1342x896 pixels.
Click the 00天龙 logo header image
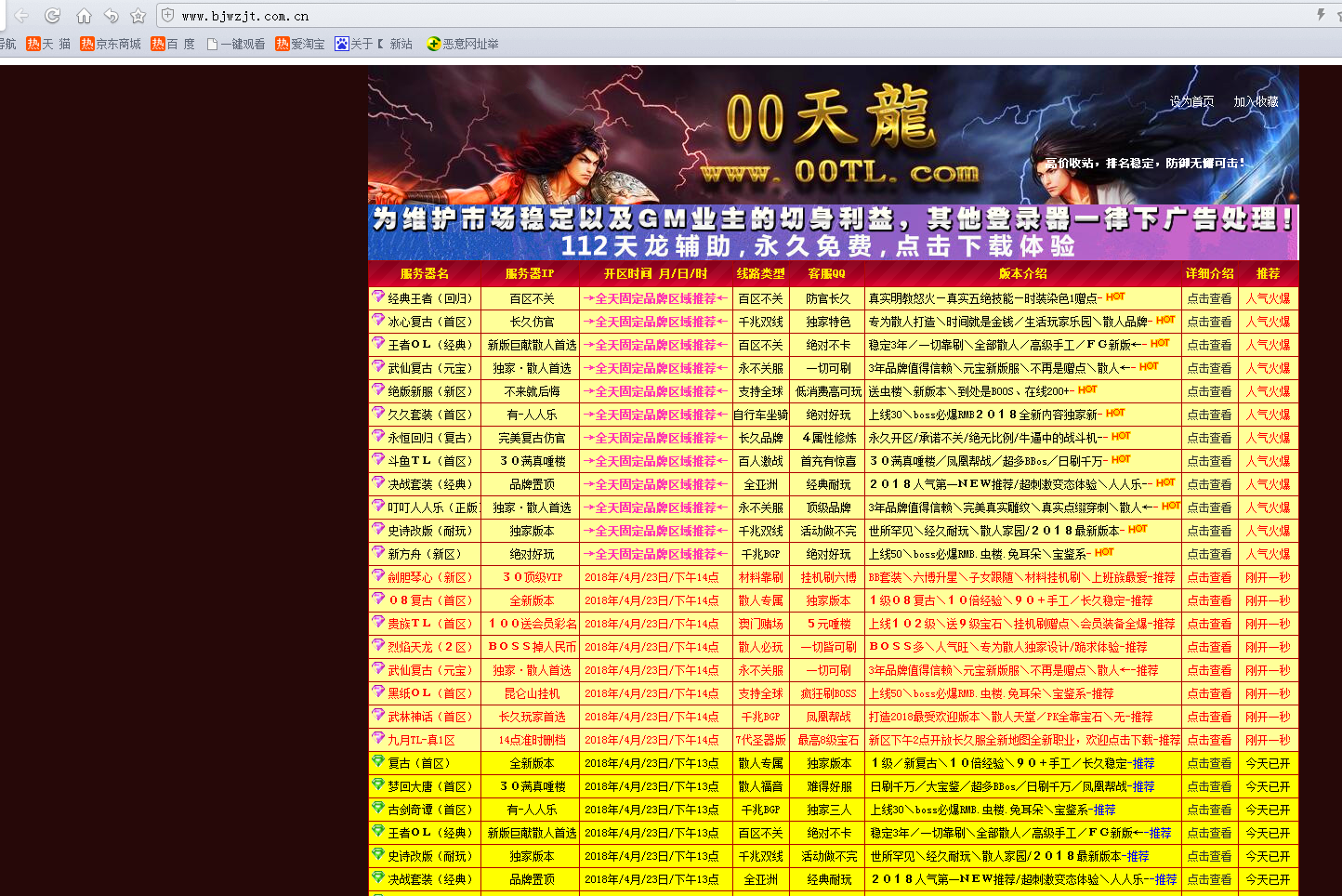click(x=833, y=135)
